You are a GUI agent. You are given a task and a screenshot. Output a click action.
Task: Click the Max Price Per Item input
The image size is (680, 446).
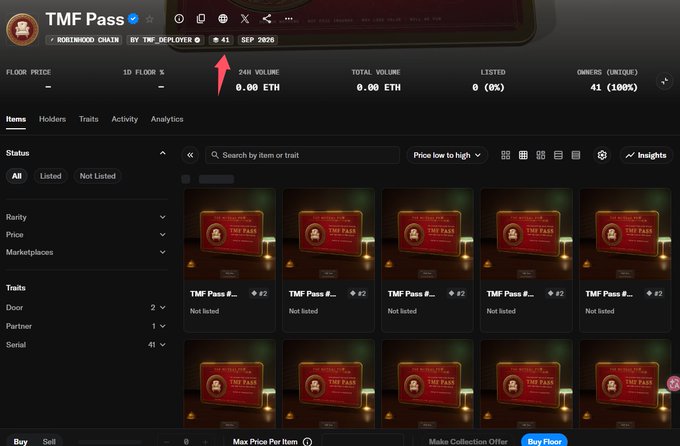coord(363,441)
